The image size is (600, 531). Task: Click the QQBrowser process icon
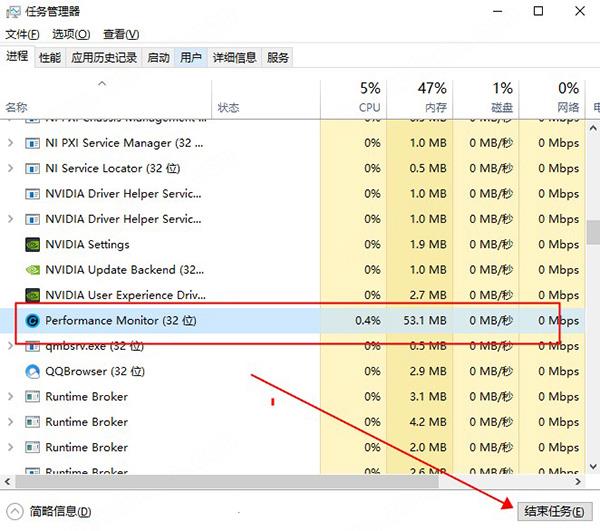tap(33, 371)
